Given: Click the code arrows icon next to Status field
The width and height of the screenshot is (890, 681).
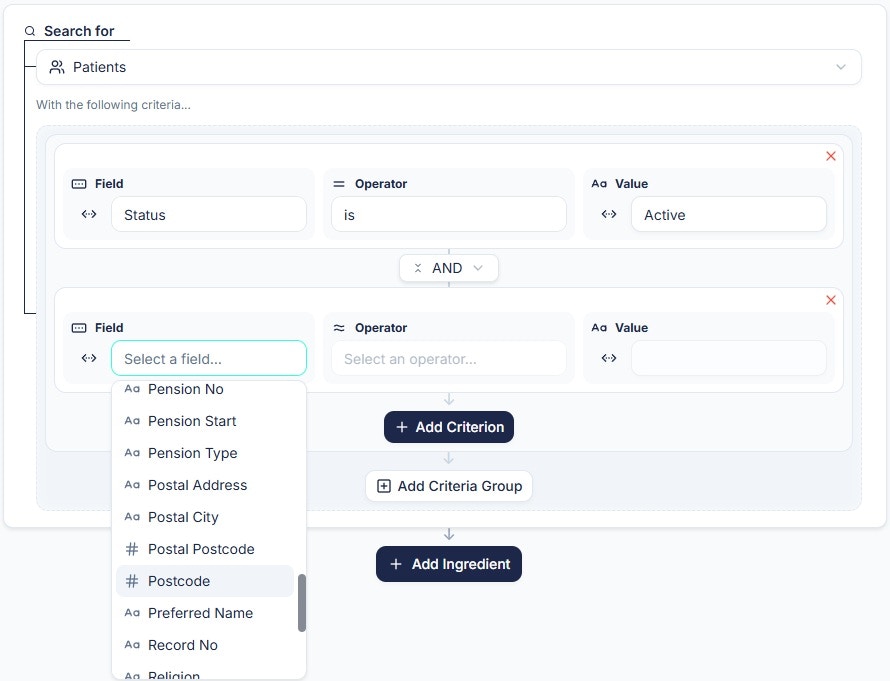Looking at the screenshot, I should tap(89, 214).
